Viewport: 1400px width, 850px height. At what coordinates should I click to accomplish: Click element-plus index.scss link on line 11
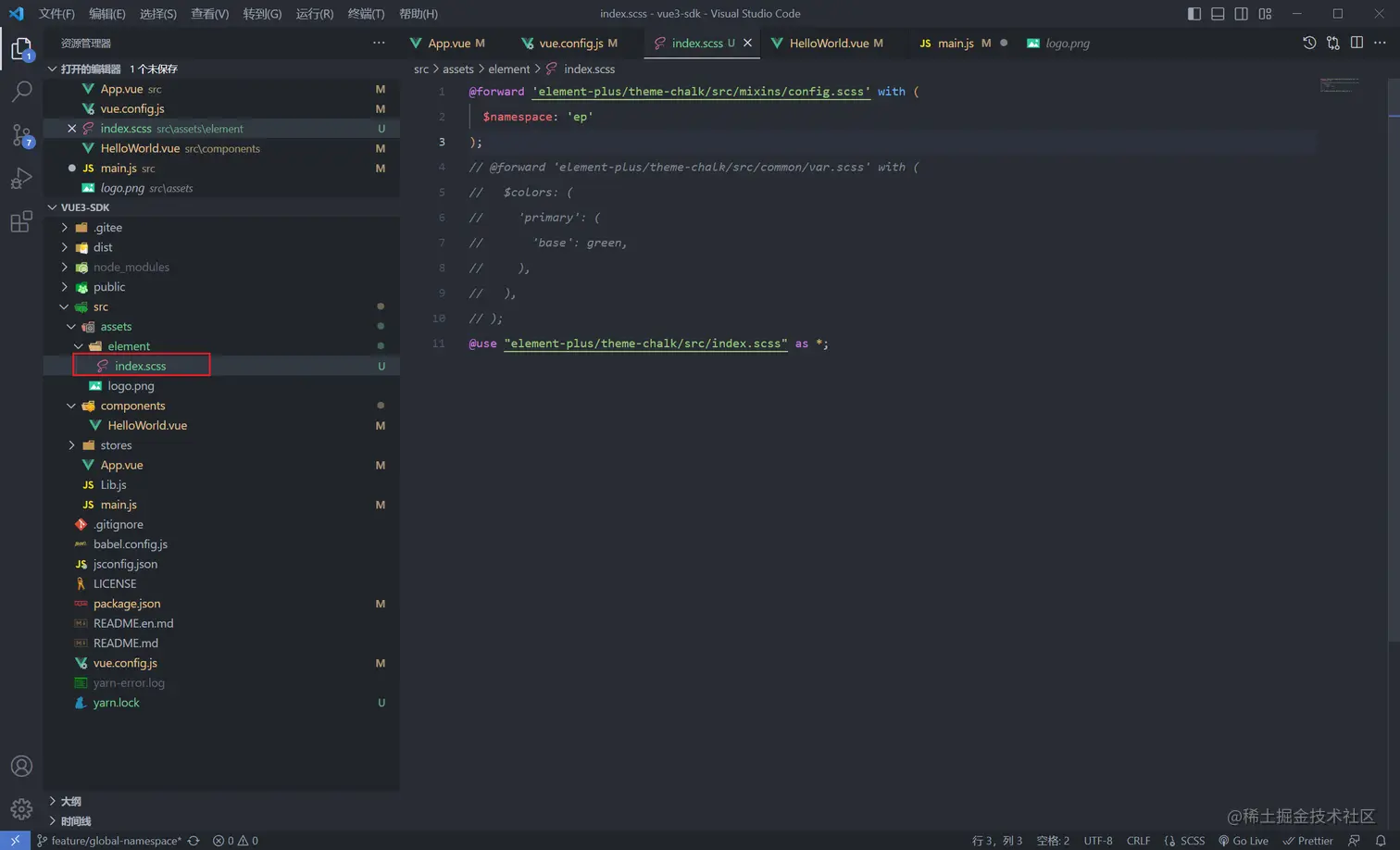click(645, 344)
